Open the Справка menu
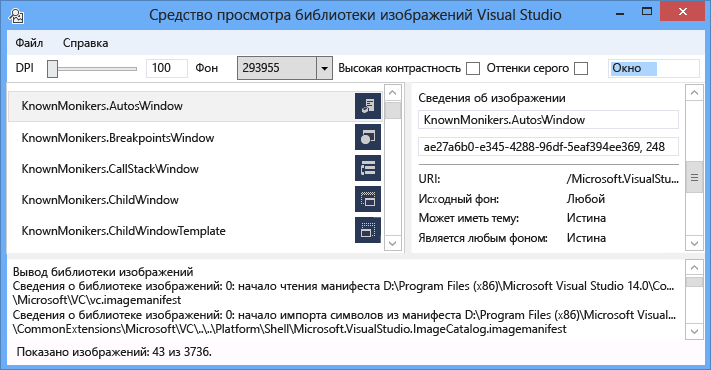Viewport: 711px width, 370px height. 85,43
